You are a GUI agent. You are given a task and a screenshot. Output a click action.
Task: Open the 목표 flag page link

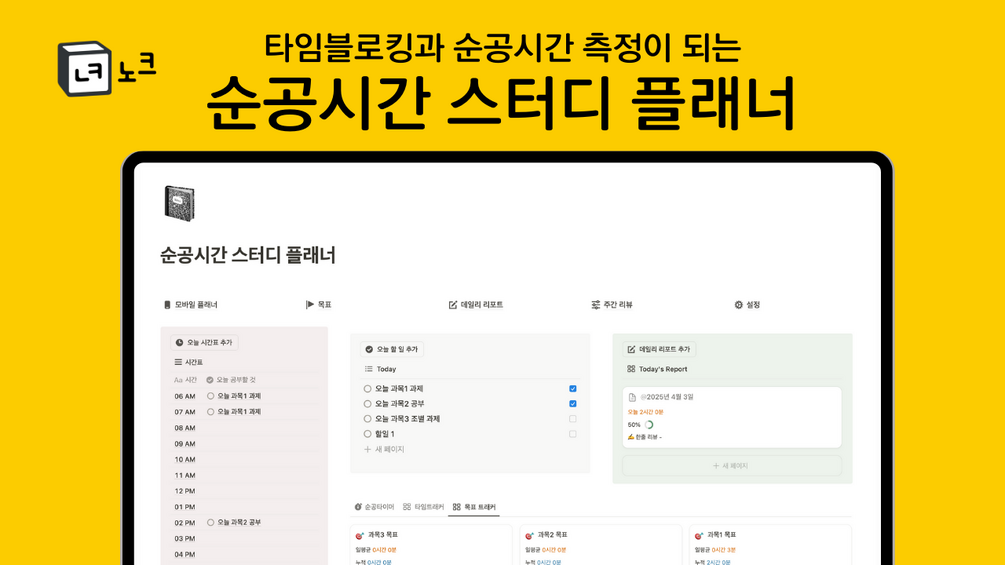(x=319, y=305)
